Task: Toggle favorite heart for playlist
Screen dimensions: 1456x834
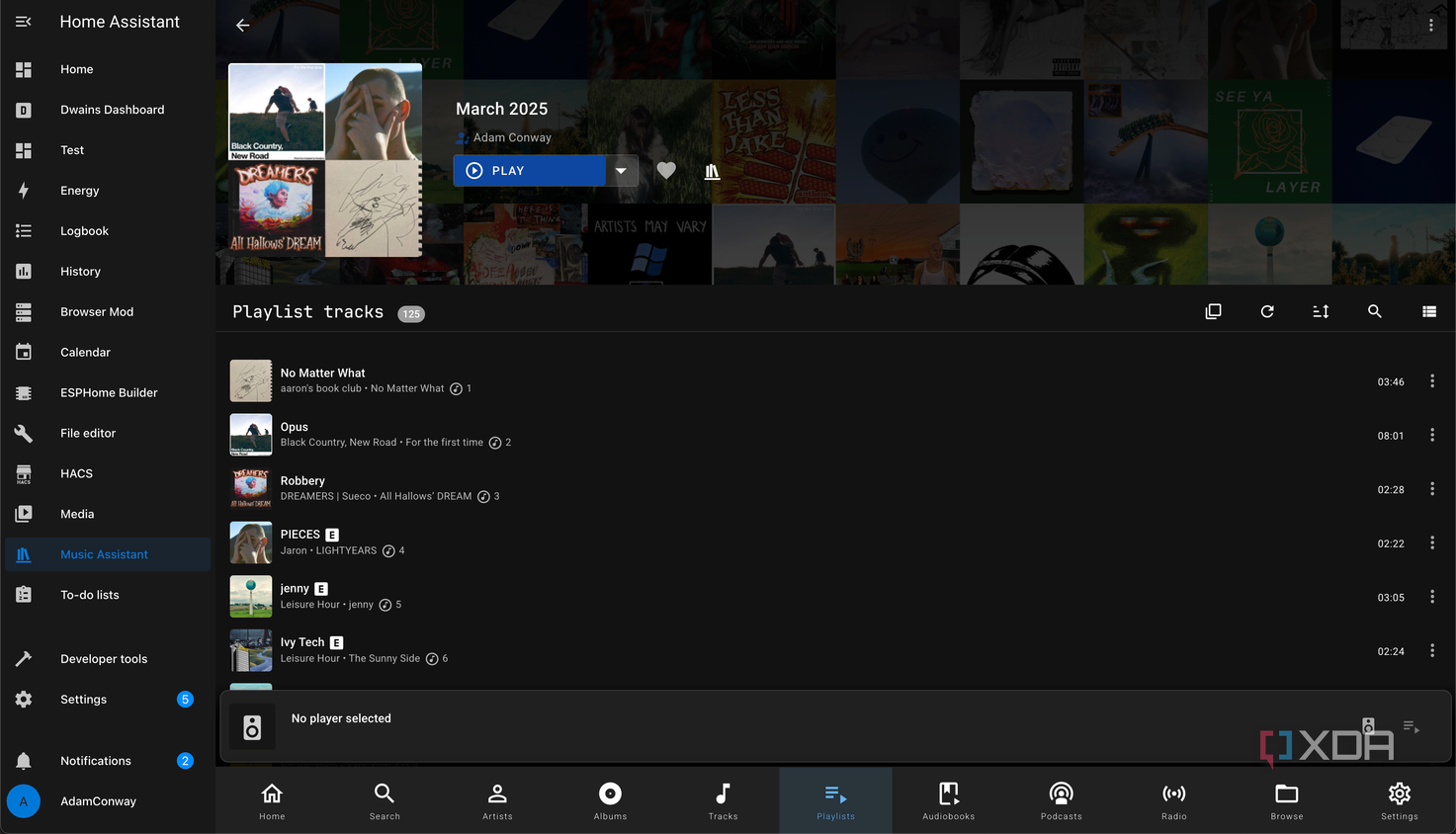Action: (666, 171)
